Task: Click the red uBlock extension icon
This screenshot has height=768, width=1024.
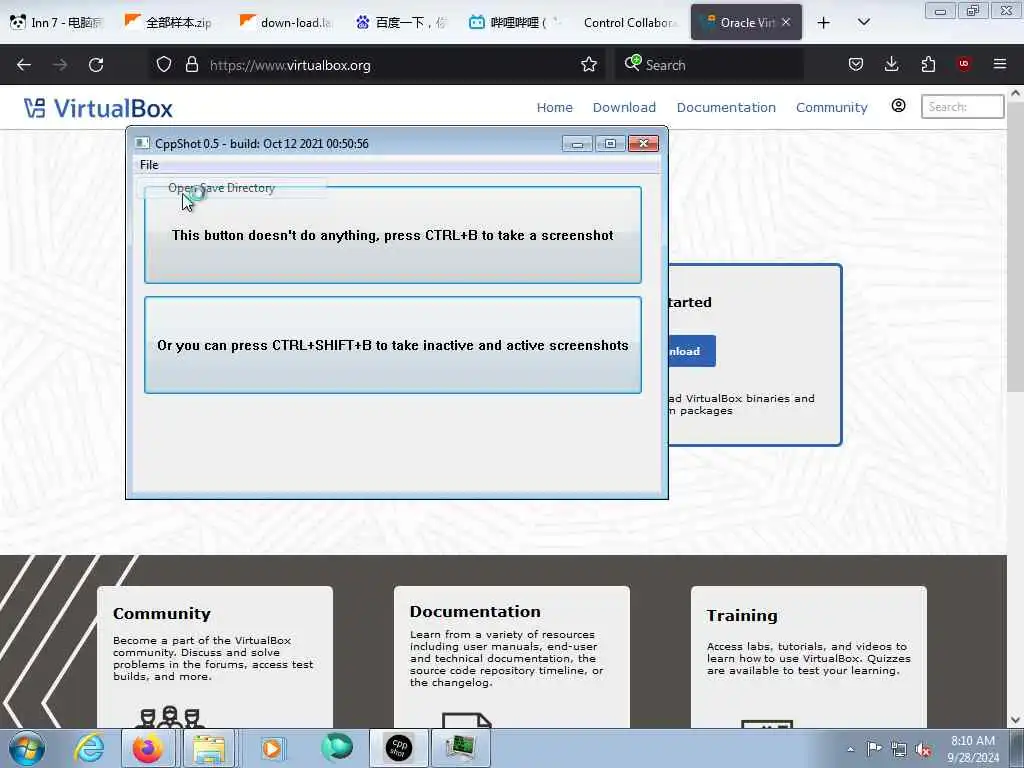Action: pyautogui.click(x=963, y=64)
